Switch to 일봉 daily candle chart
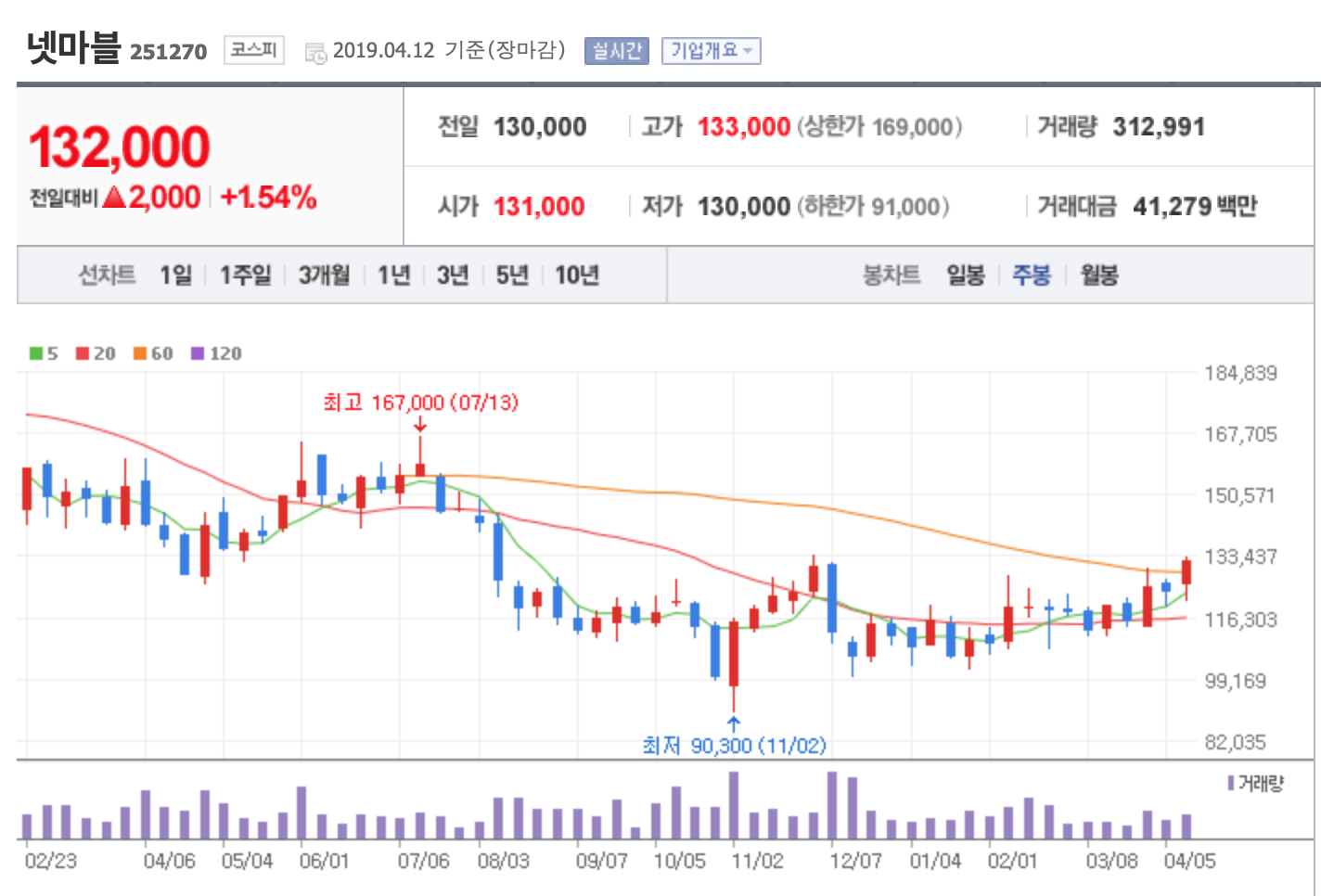The height and width of the screenshot is (896, 1321). pos(965,275)
